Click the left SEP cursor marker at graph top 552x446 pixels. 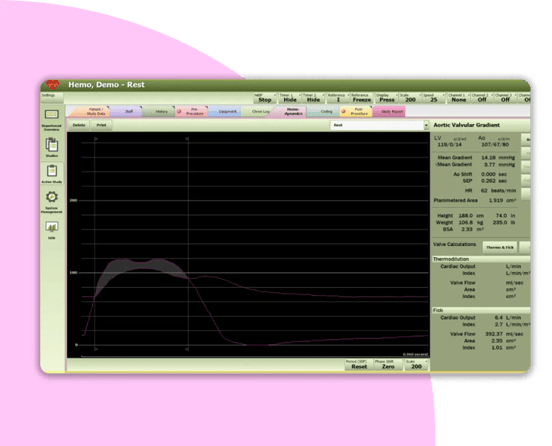[x=96, y=139]
